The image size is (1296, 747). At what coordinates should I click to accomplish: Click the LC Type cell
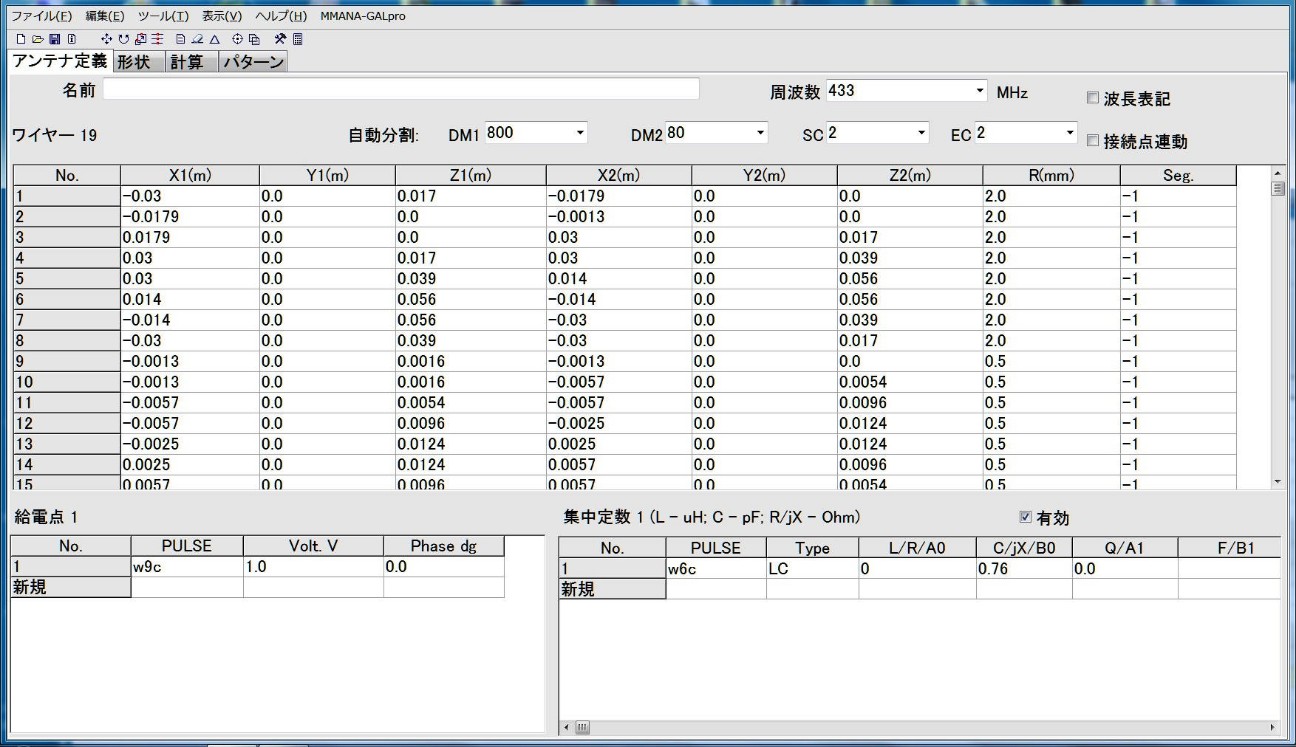pos(812,569)
